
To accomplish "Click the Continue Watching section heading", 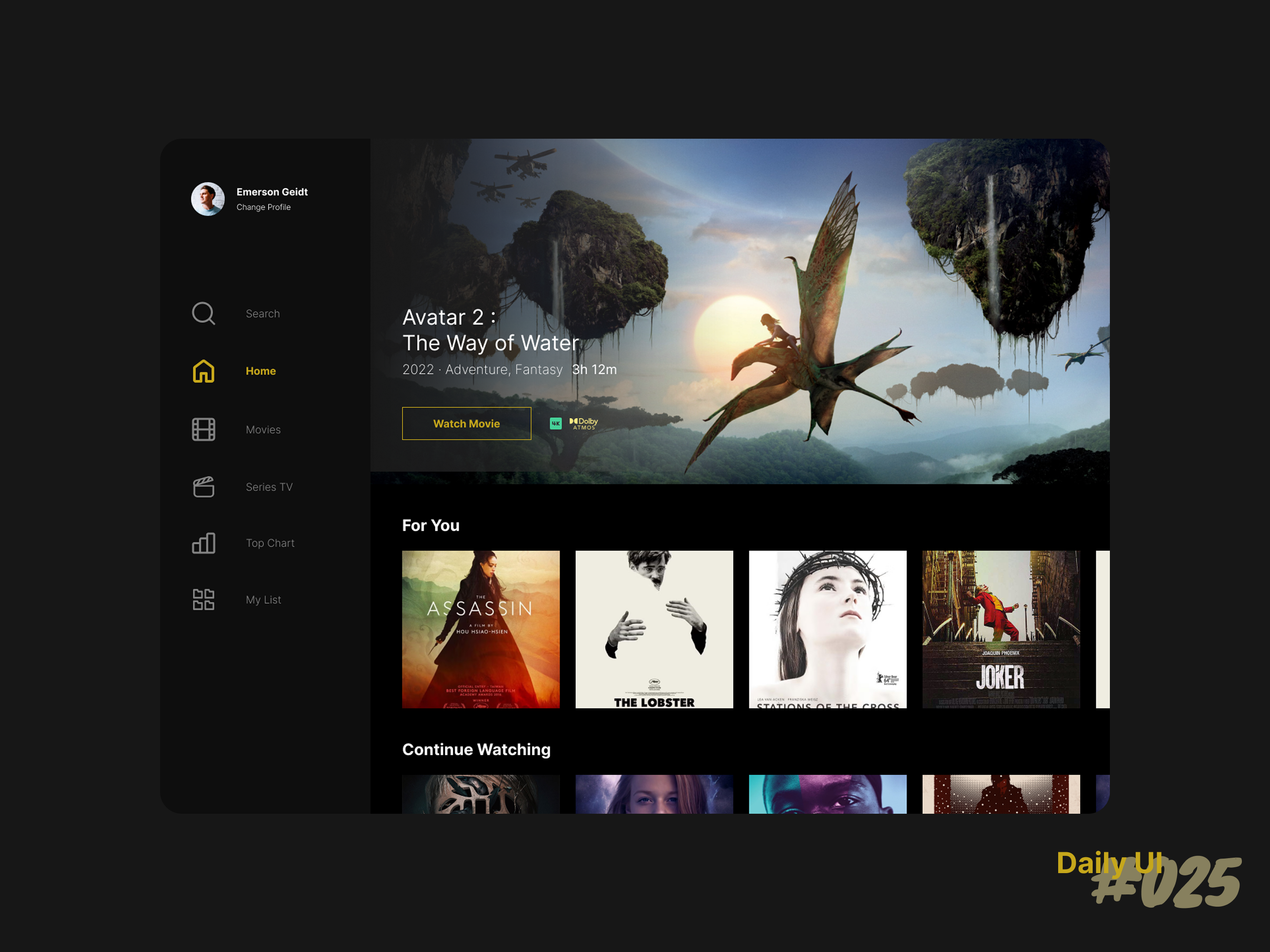I will point(476,749).
